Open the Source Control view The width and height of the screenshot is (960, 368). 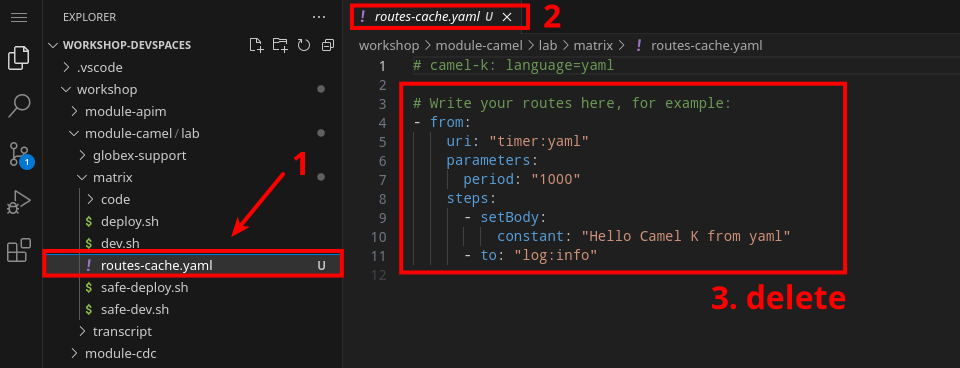(19, 155)
